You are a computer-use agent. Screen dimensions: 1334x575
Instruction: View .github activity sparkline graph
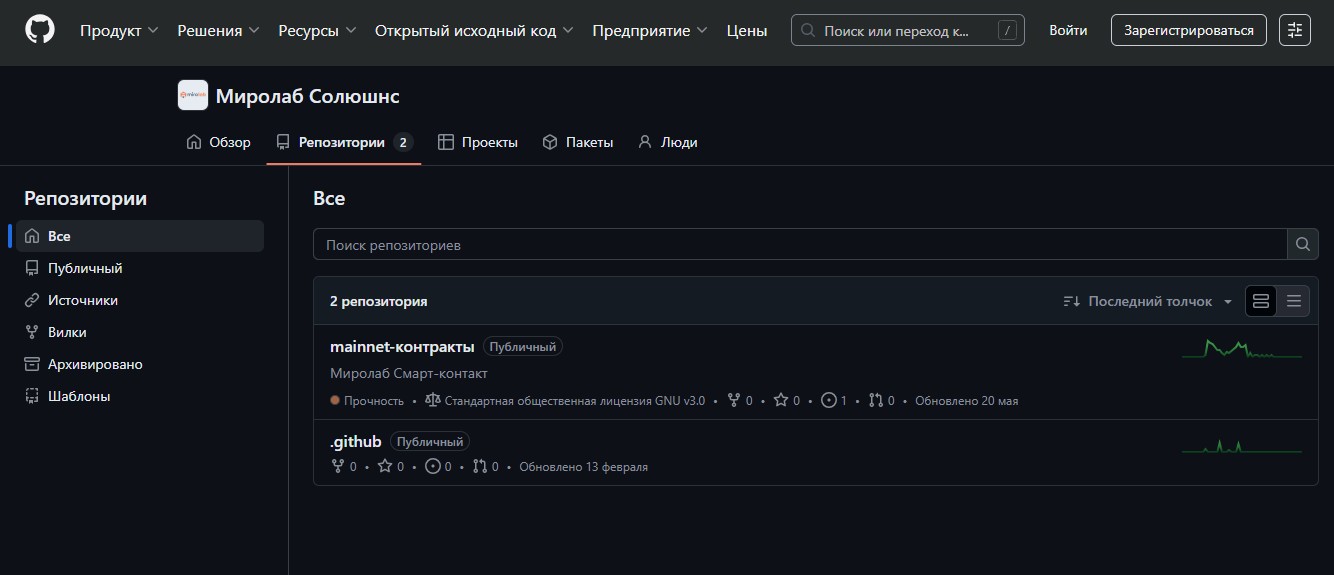[1242, 446]
